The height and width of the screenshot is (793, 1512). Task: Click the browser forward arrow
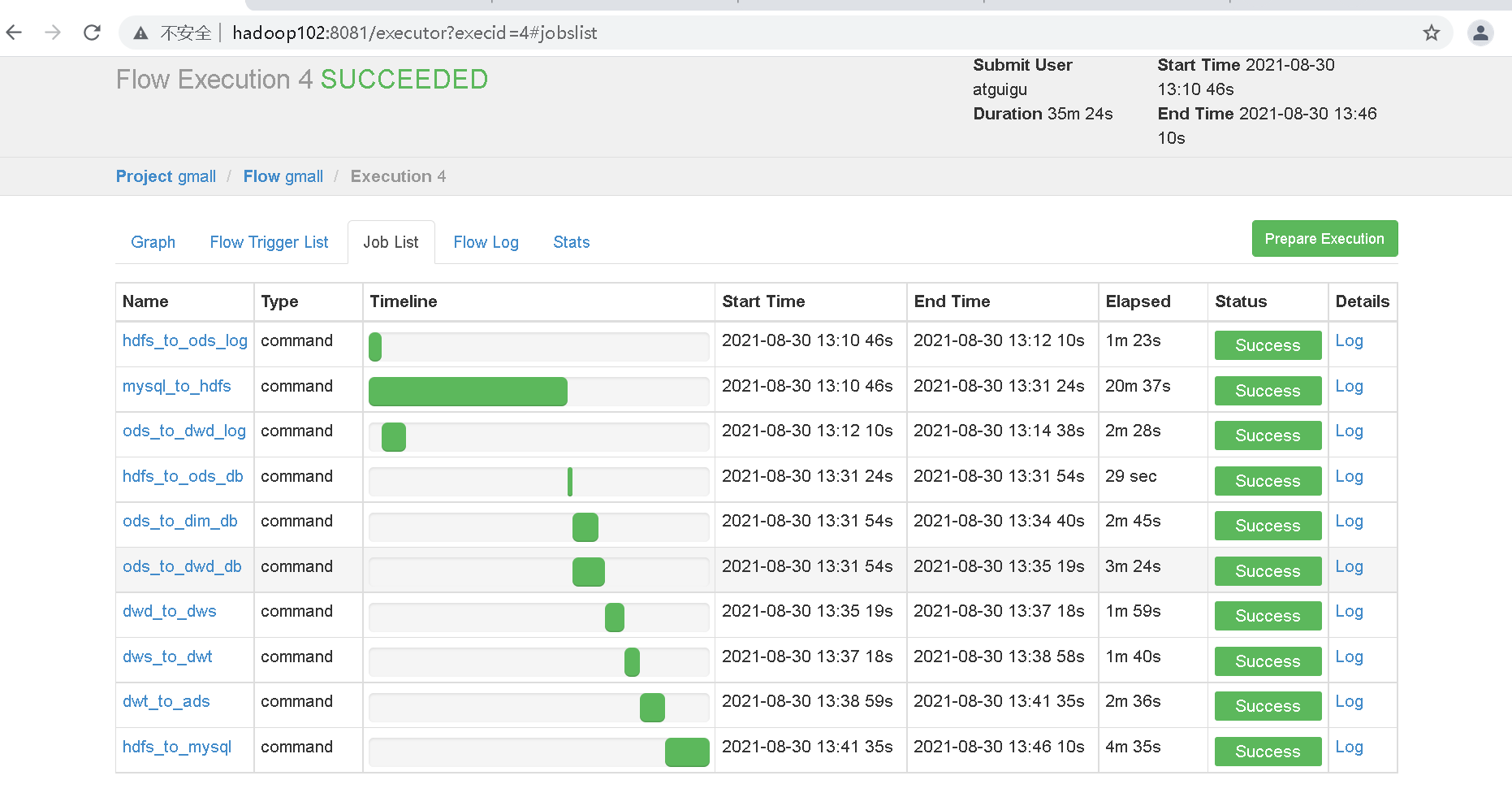point(53,32)
